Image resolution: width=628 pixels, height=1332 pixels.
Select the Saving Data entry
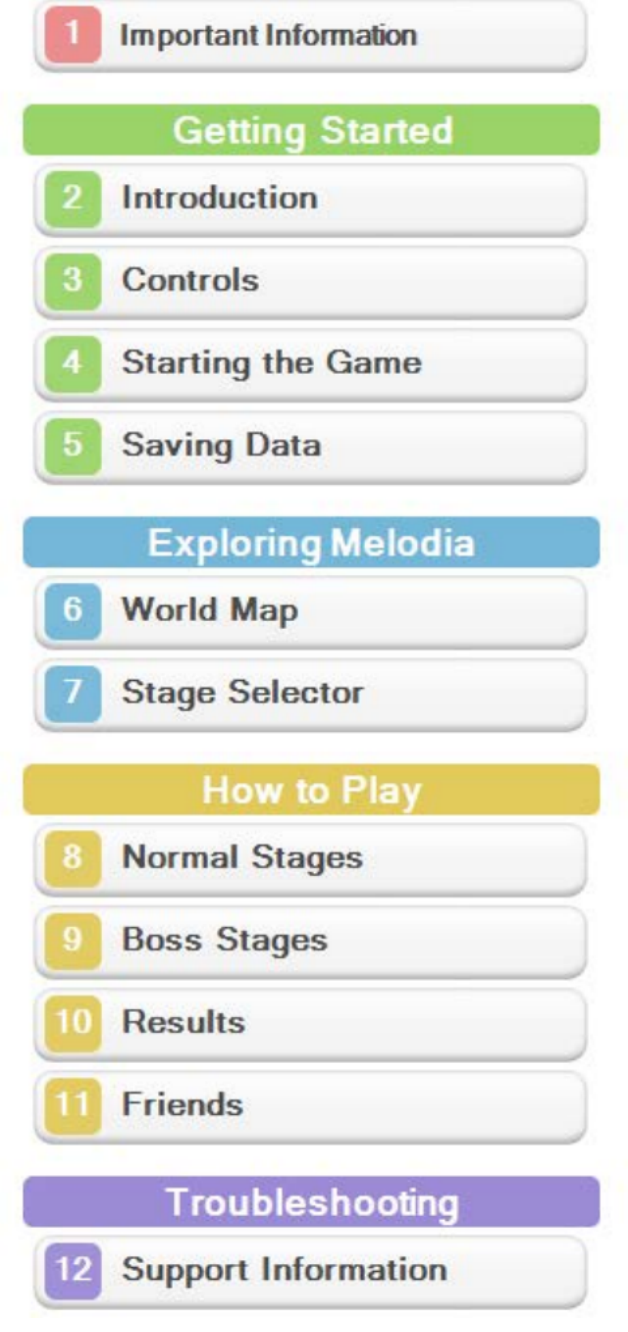[x=221, y=445]
